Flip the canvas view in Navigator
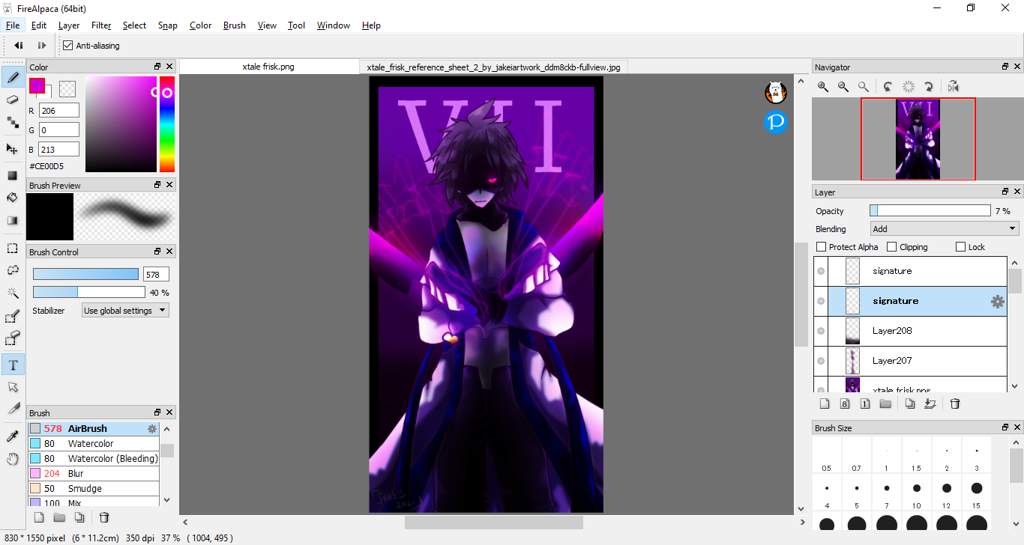1024x545 pixels. (x=953, y=86)
